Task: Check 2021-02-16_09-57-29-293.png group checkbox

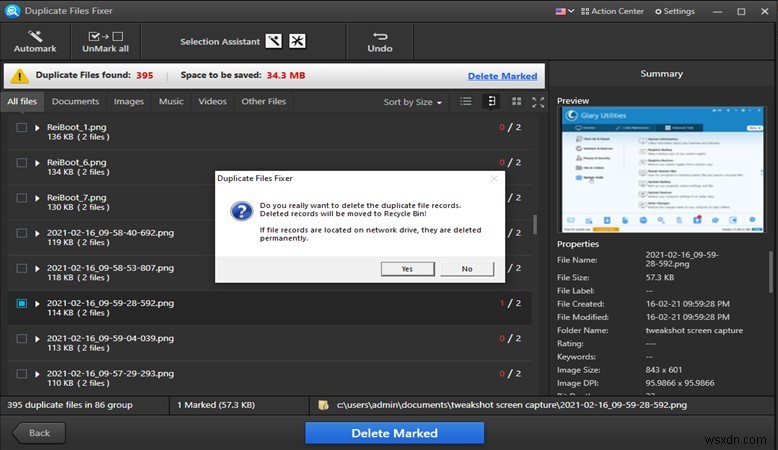Action: tap(21, 374)
